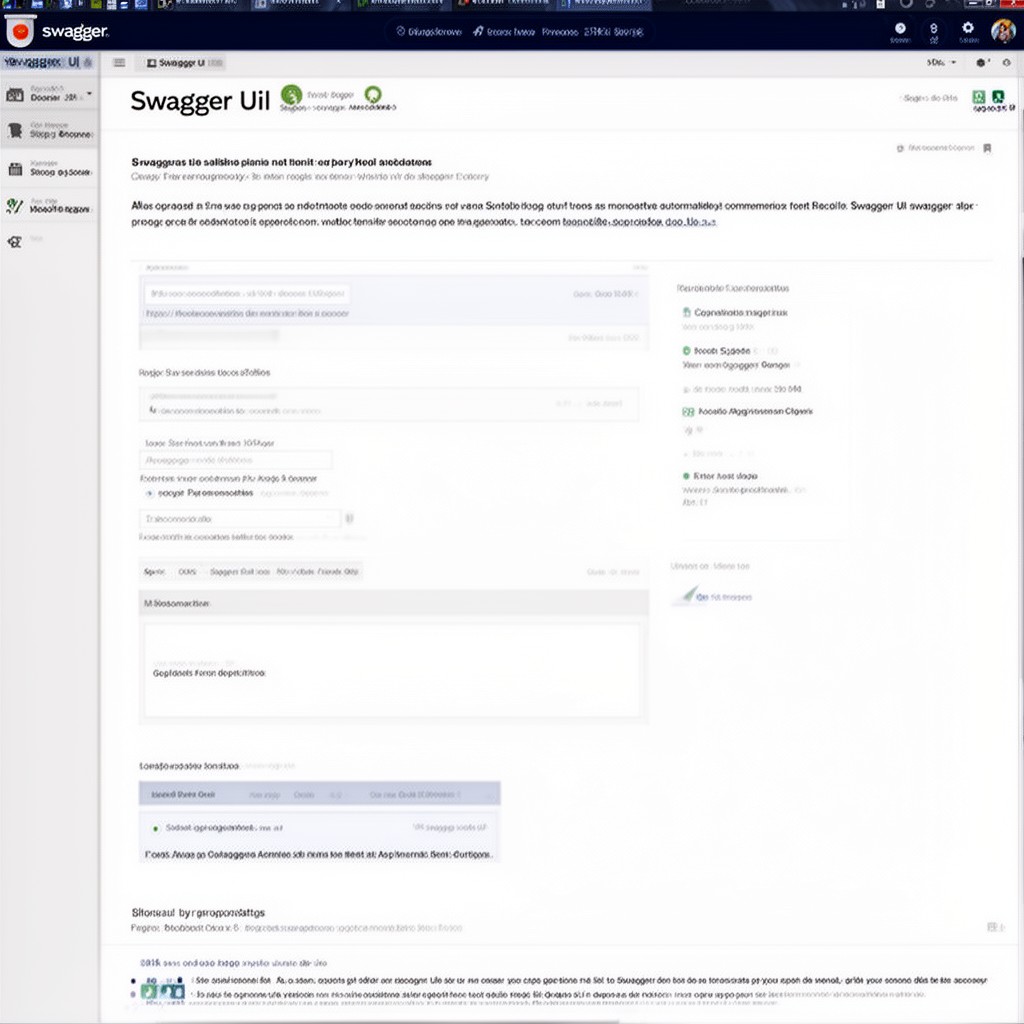Expand the dropdown arrow on the first sidebar item
The width and height of the screenshot is (1024, 1024).
pyautogui.click(x=89, y=94)
